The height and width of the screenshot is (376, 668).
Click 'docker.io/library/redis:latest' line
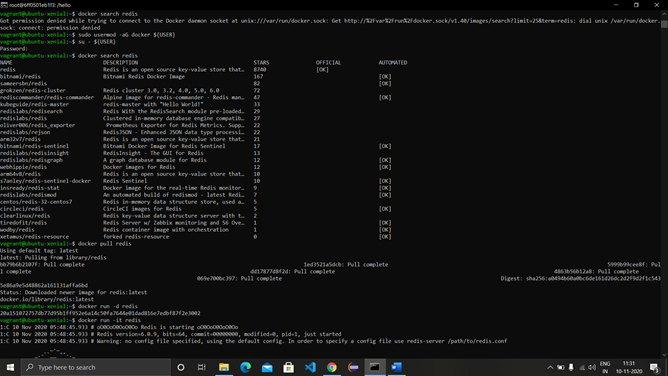47,299
